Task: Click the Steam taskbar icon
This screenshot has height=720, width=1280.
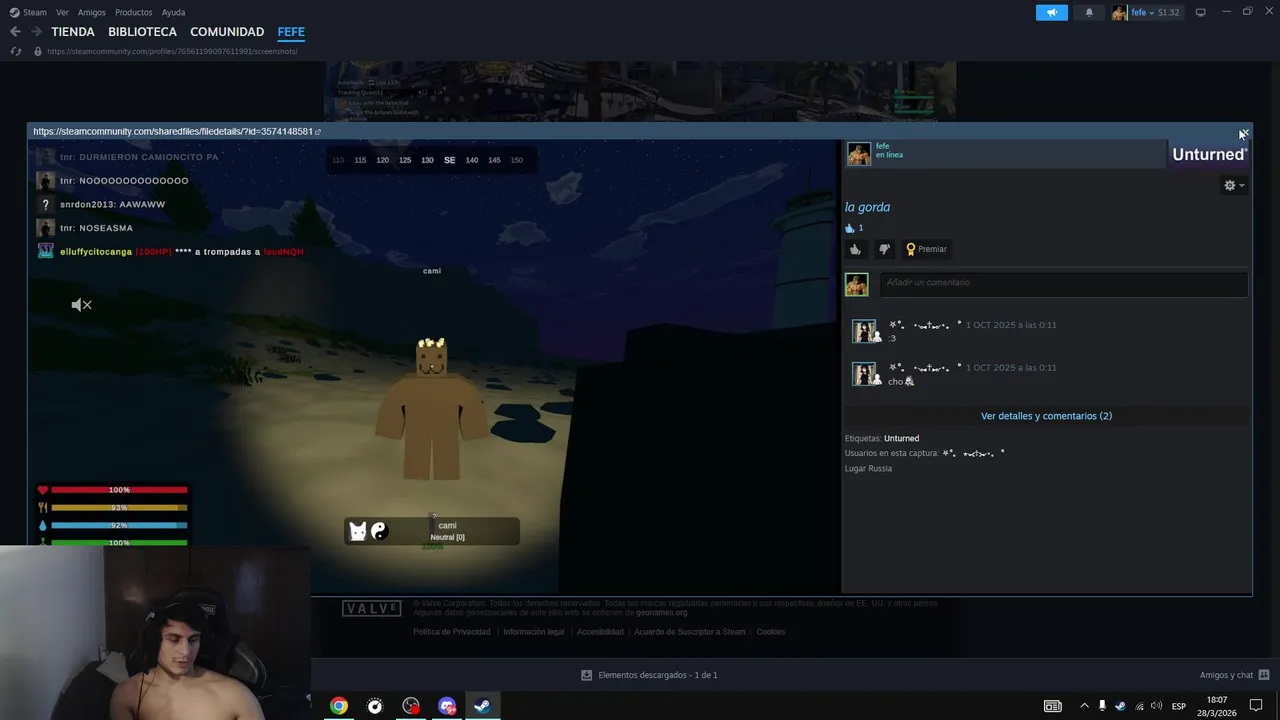Action: [482, 706]
